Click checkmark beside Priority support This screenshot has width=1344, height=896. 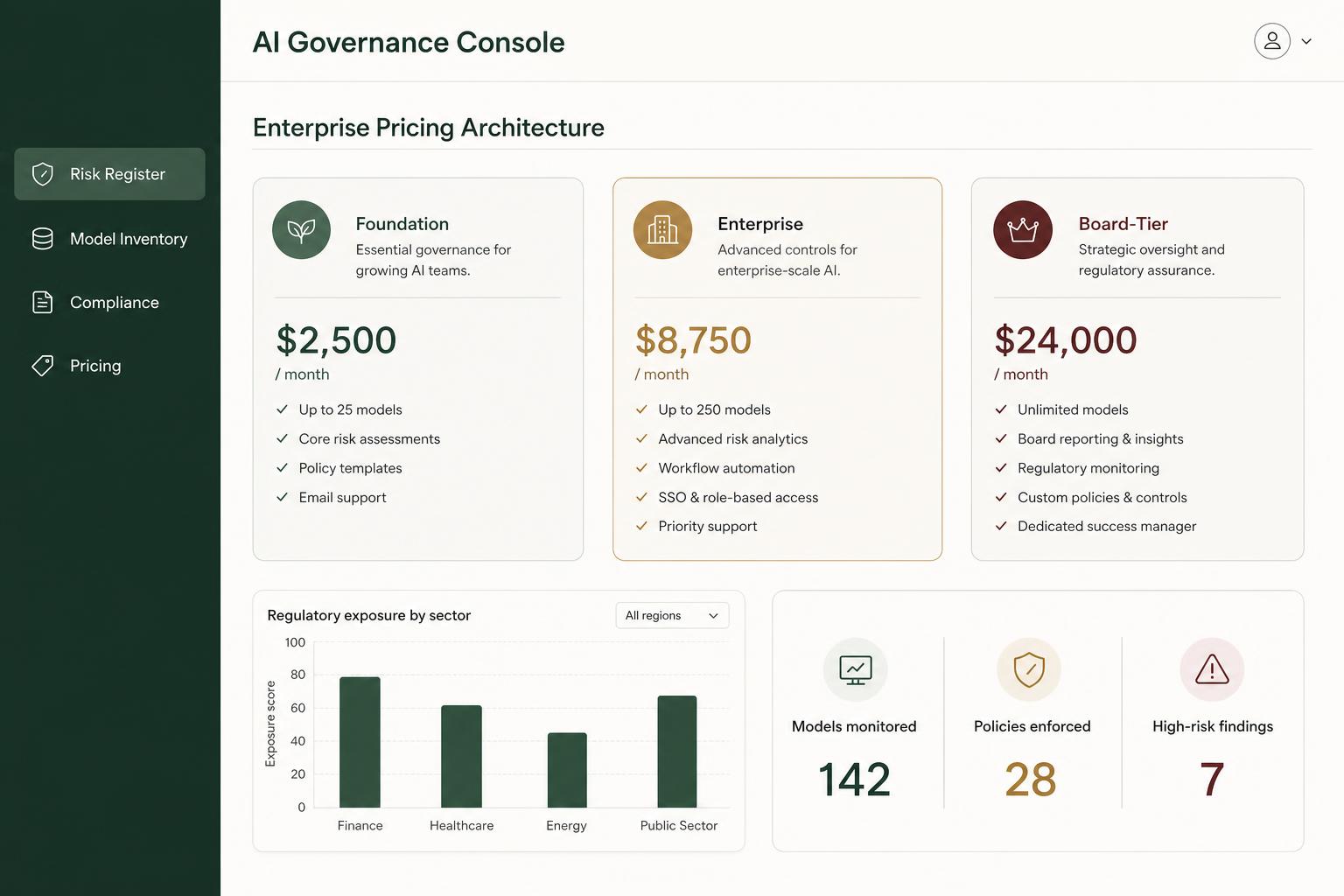point(641,526)
